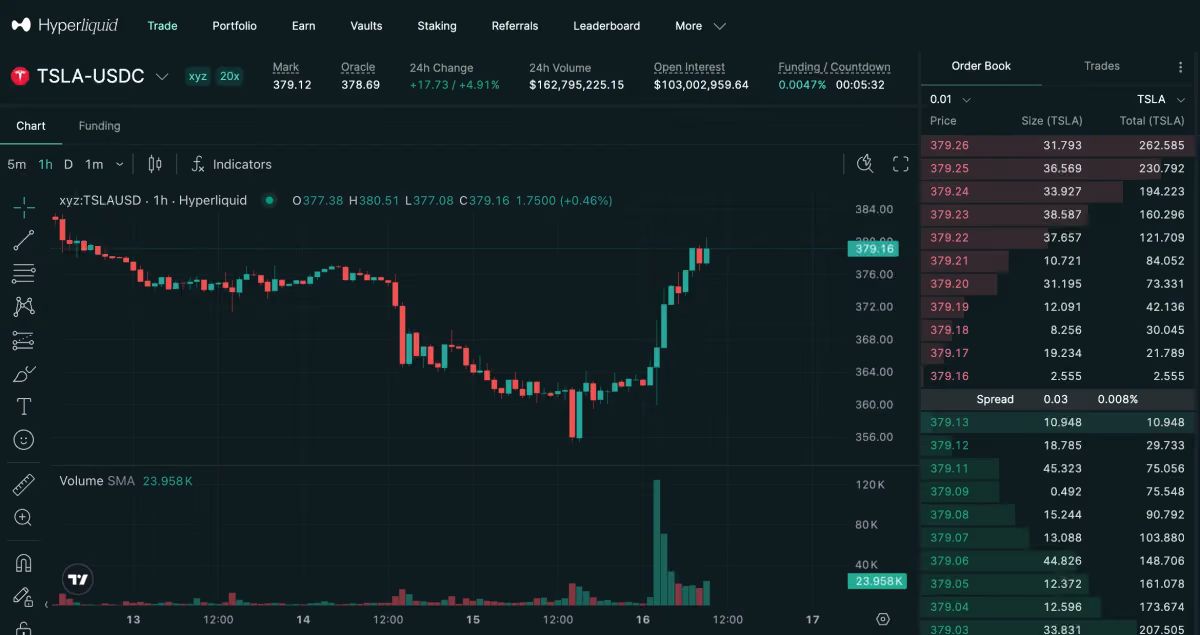Viewport: 1200px width, 635px height.
Task: Select the text annotation tool
Action: 24,407
